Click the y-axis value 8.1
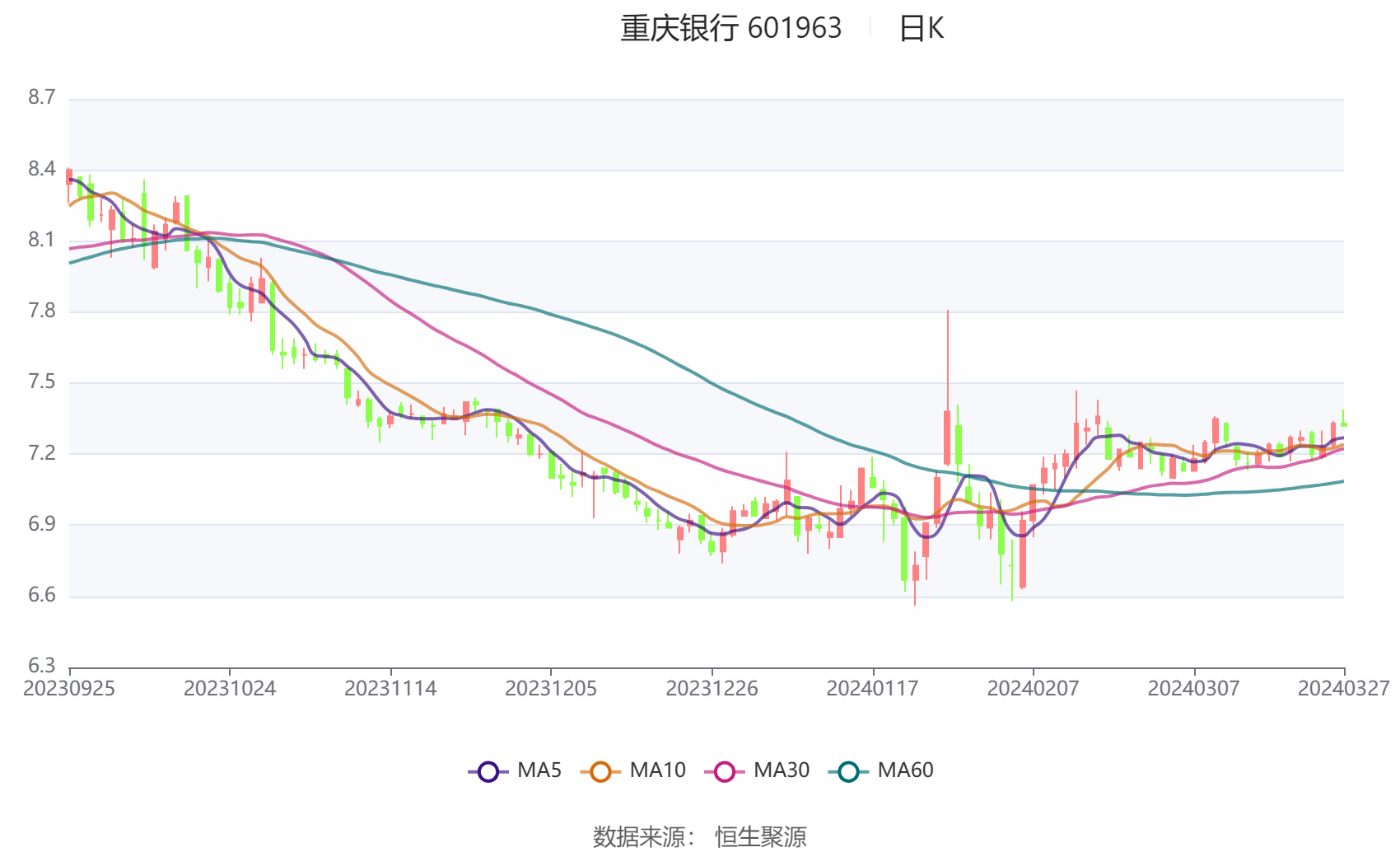This screenshot has width=1400, height=852. (x=42, y=241)
